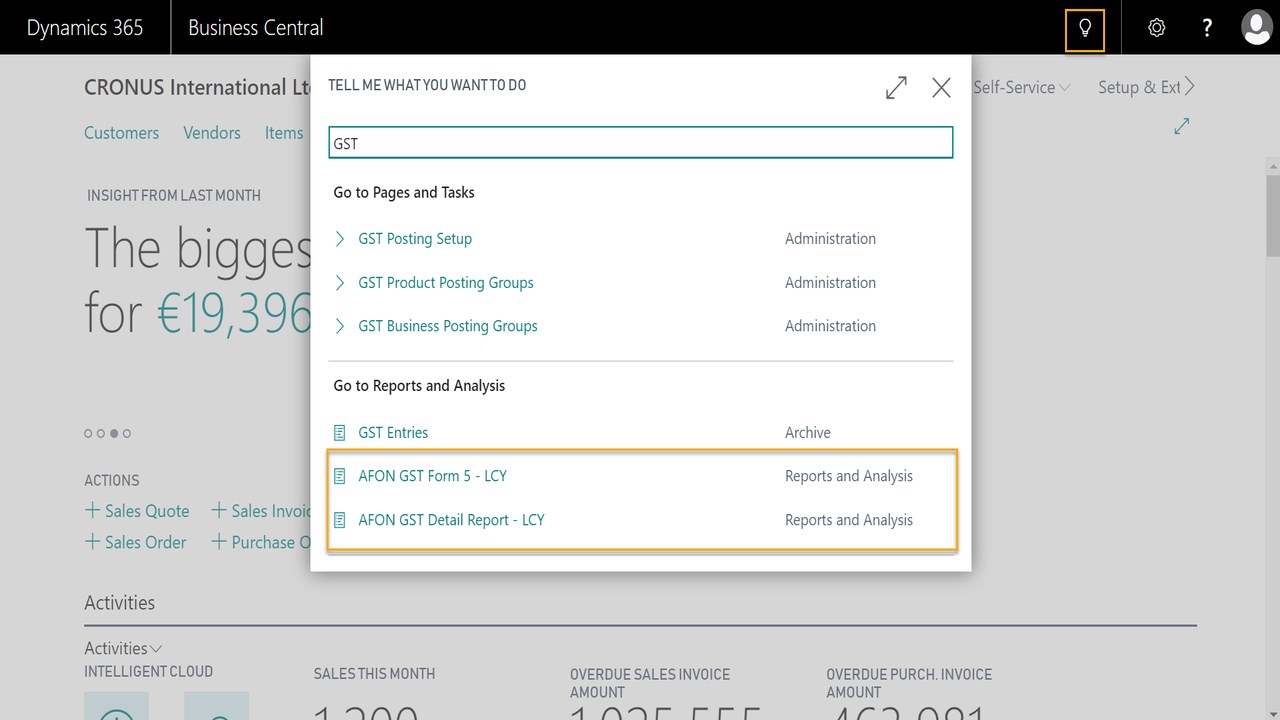1280x720 pixels.
Task: Click report icon beside AFON GST Detail Report
Action: pyautogui.click(x=340, y=520)
